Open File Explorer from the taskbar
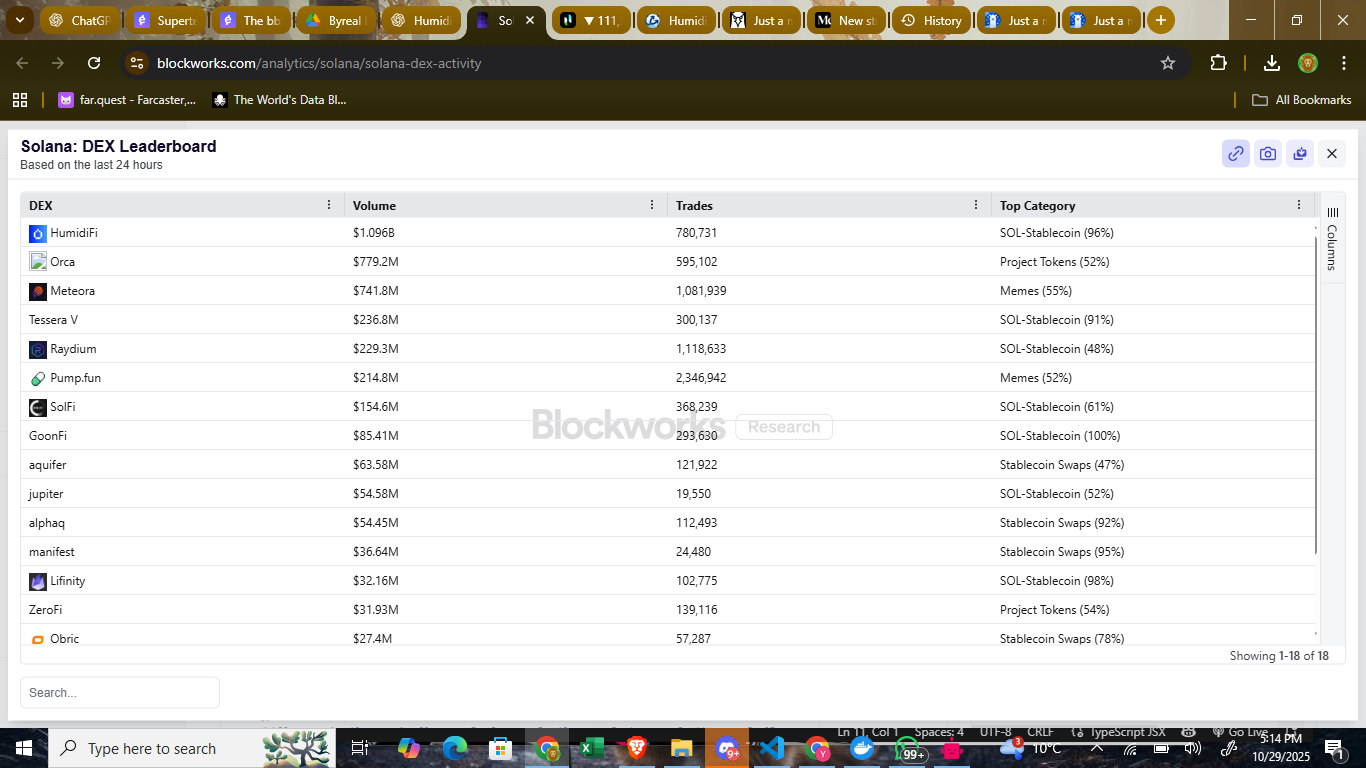This screenshot has width=1366, height=768. (x=681, y=748)
